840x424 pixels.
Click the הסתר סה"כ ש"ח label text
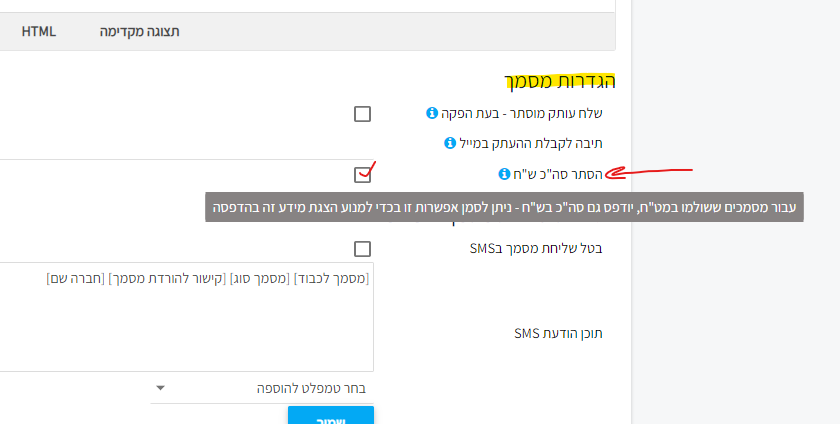pos(558,174)
